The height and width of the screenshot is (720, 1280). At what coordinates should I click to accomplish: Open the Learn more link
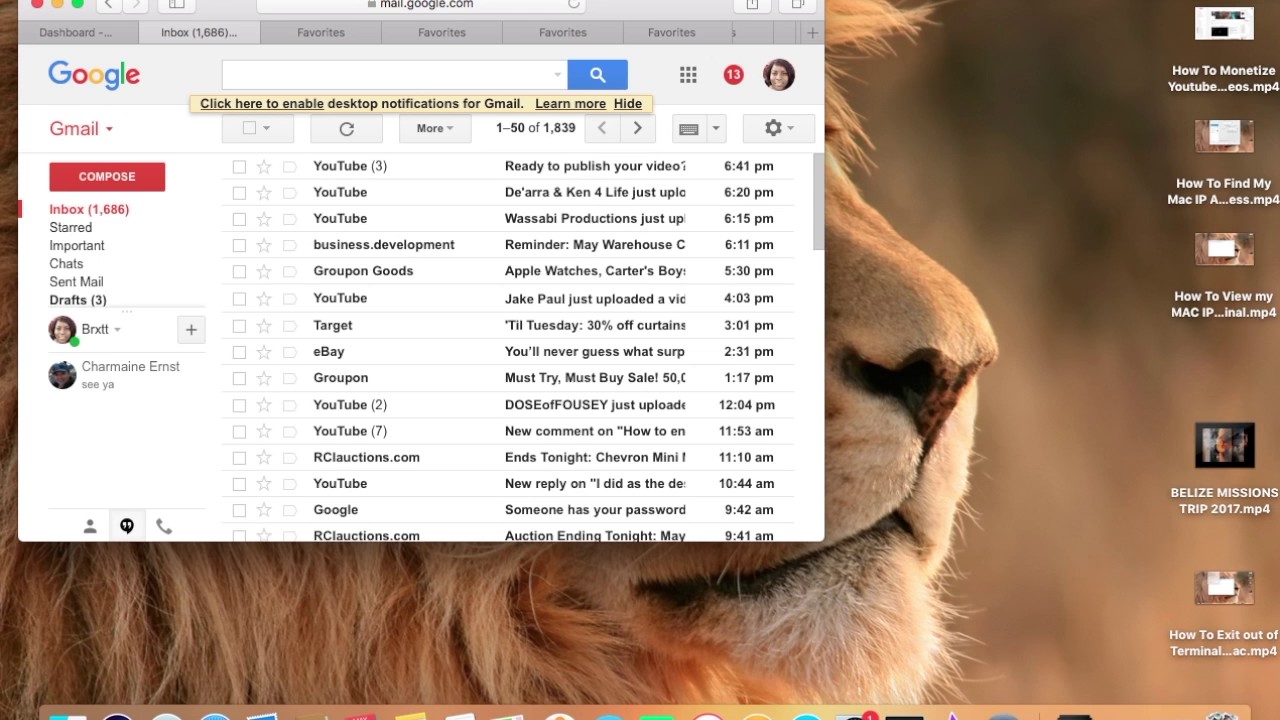[570, 104]
